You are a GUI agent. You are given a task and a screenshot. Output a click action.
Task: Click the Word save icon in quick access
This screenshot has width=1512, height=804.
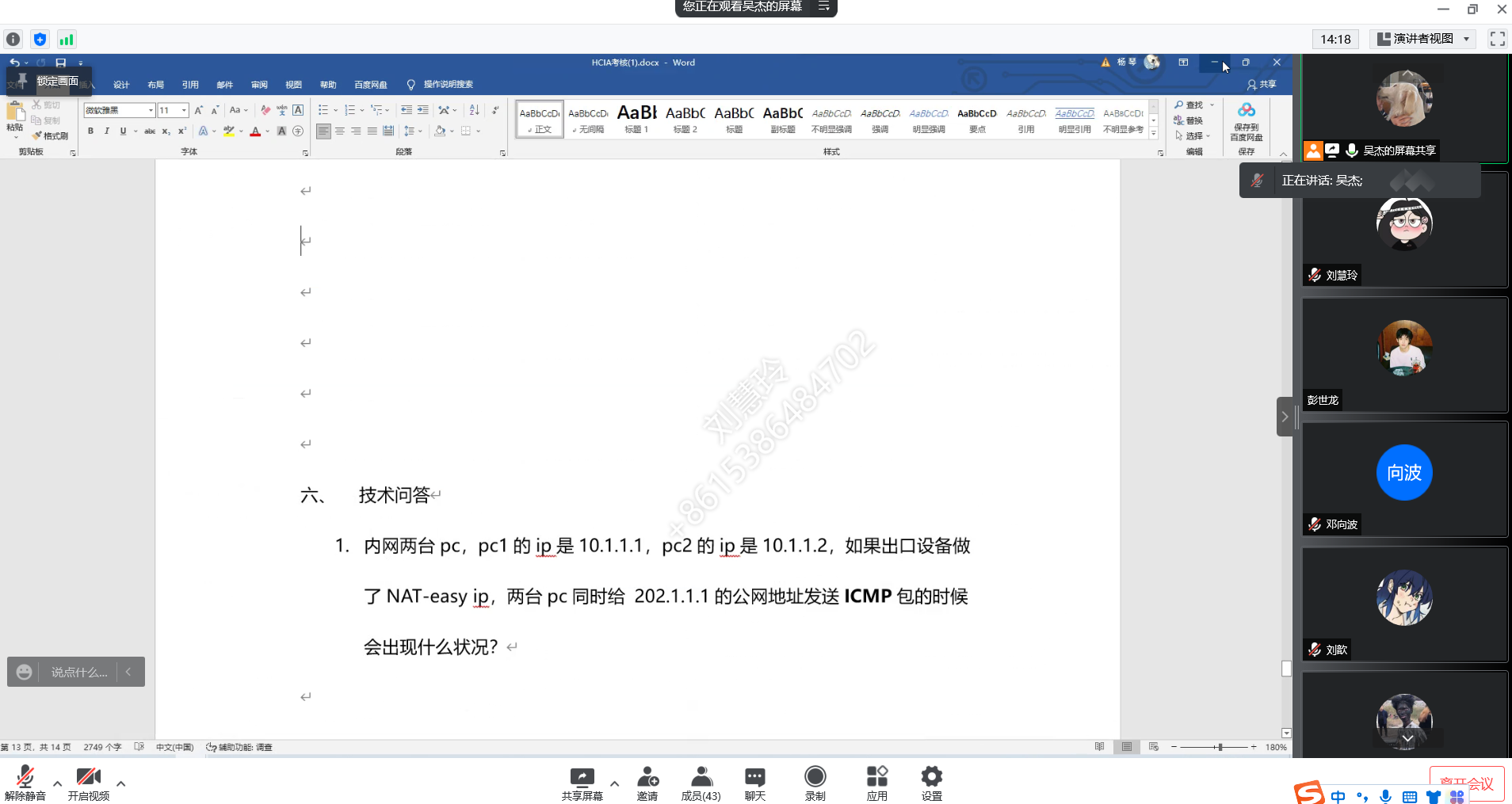point(61,63)
